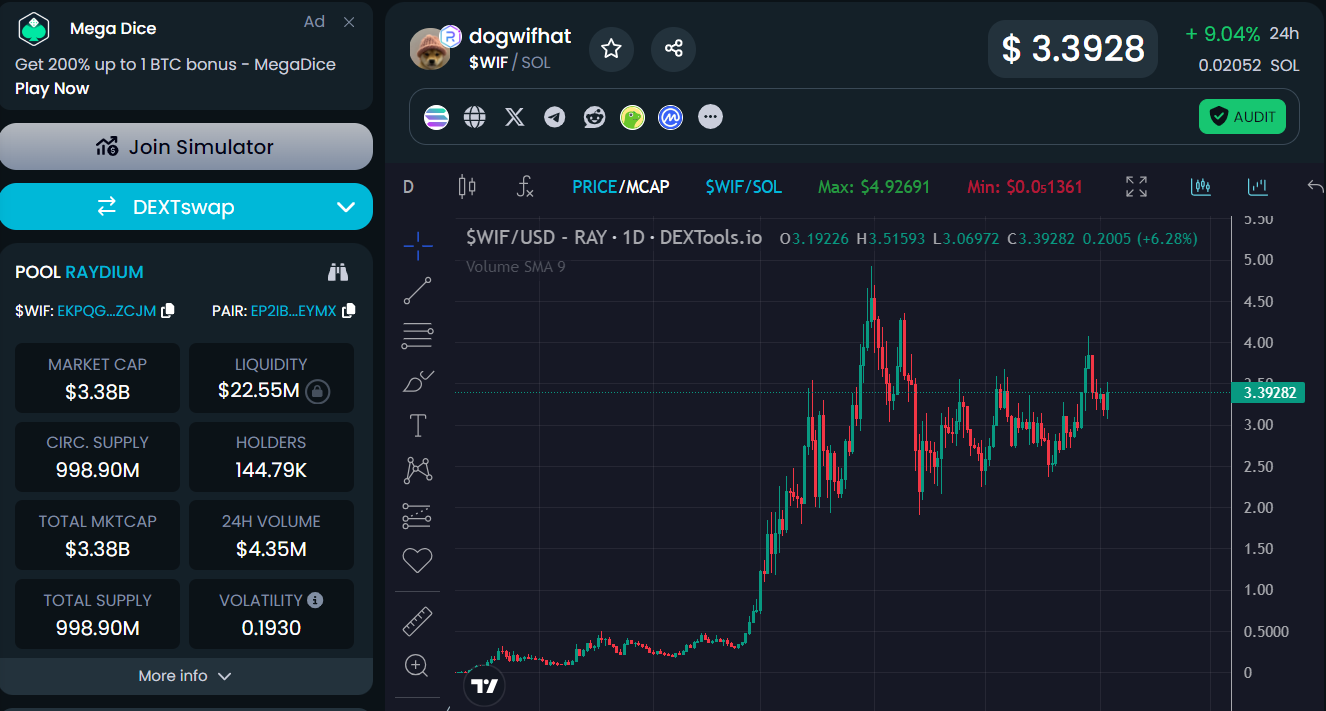Click the Join Simulator button

click(186, 147)
